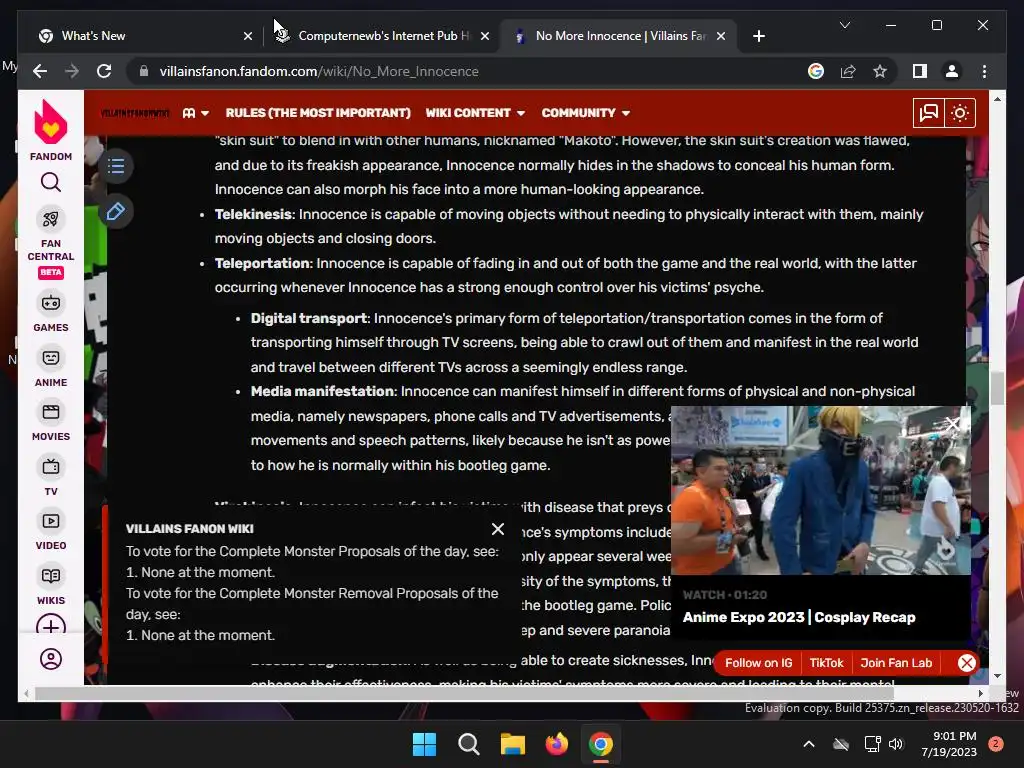Click the horizontal scrollbar thumb

pos(464,694)
